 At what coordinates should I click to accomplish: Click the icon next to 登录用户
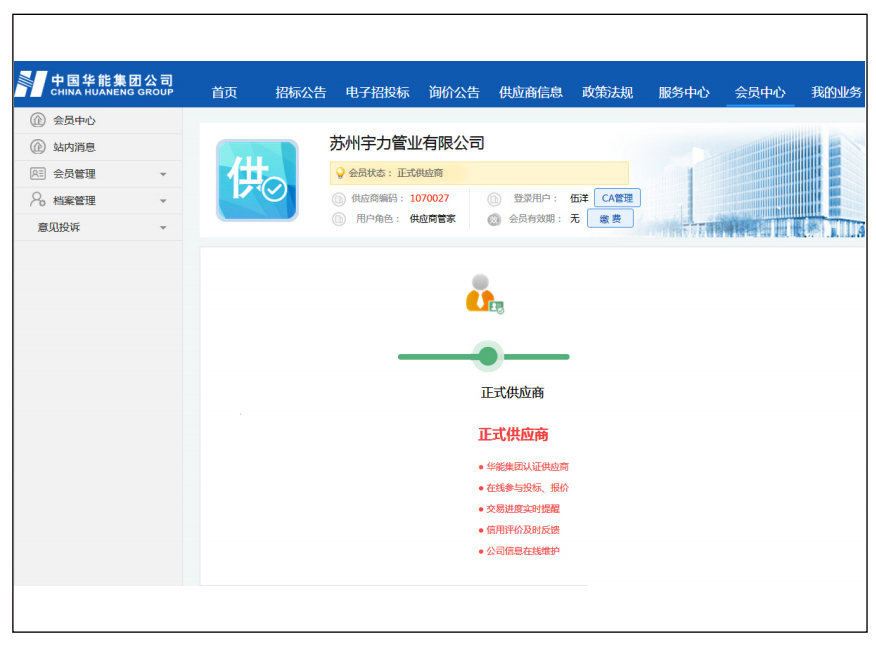(494, 199)
